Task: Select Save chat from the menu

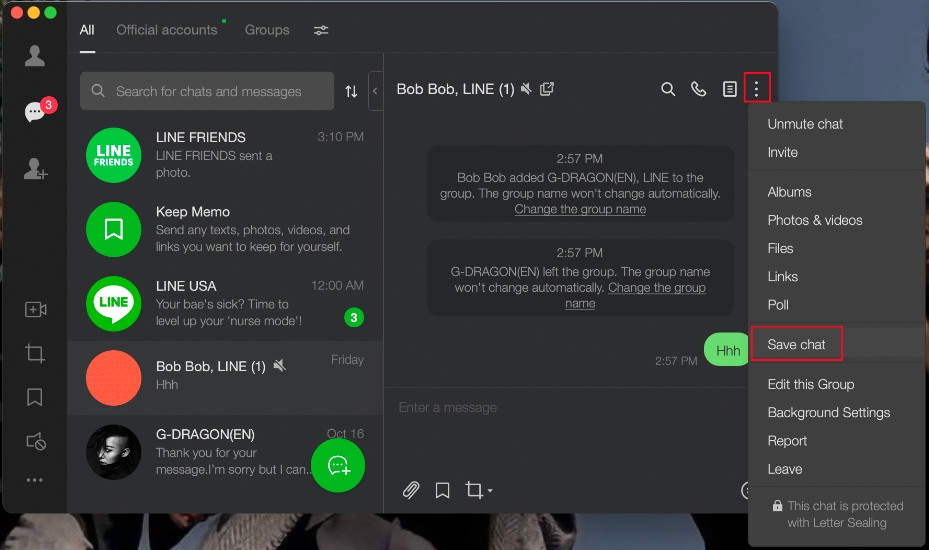Action: [x=797, y=344]
